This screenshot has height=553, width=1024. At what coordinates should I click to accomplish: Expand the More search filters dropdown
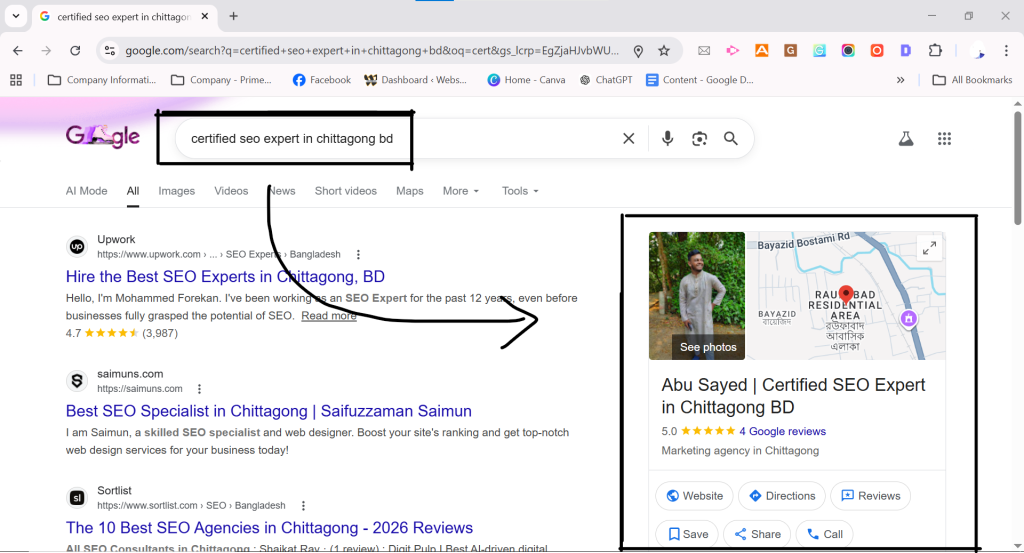pos(460,191)
